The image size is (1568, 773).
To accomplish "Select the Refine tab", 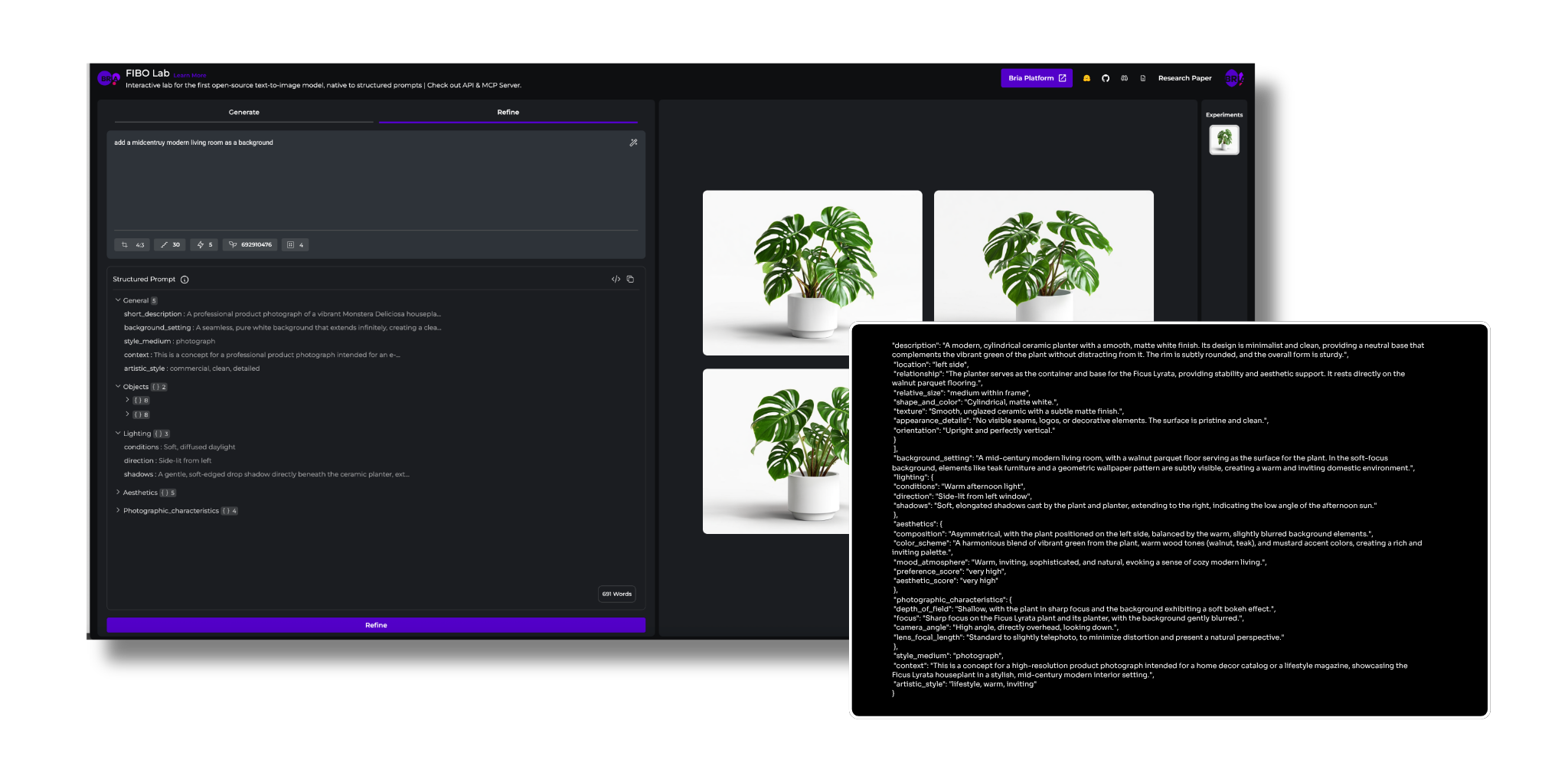I will click(x=508, y=113).
